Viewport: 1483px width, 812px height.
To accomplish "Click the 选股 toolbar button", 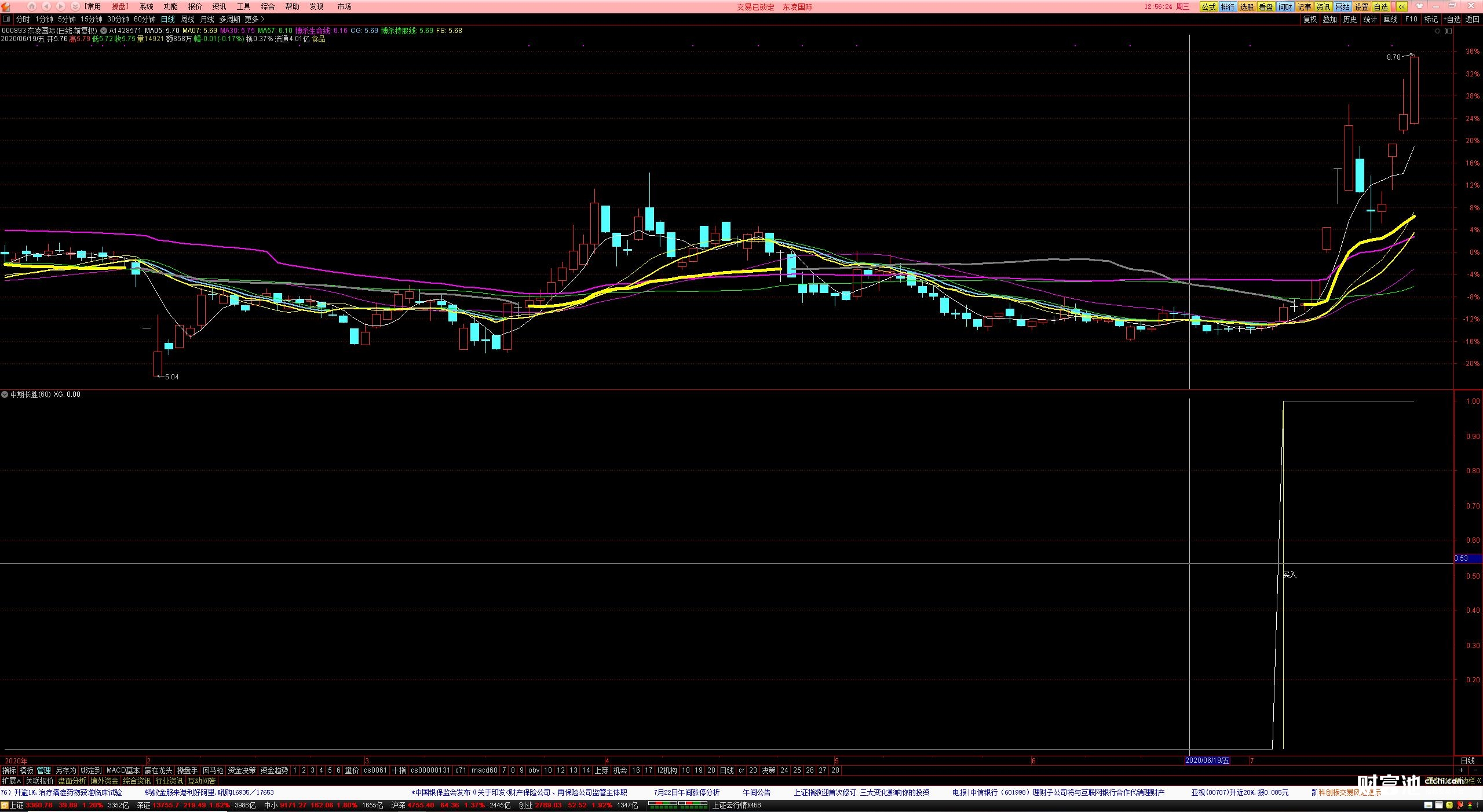I will point(1247,6).
